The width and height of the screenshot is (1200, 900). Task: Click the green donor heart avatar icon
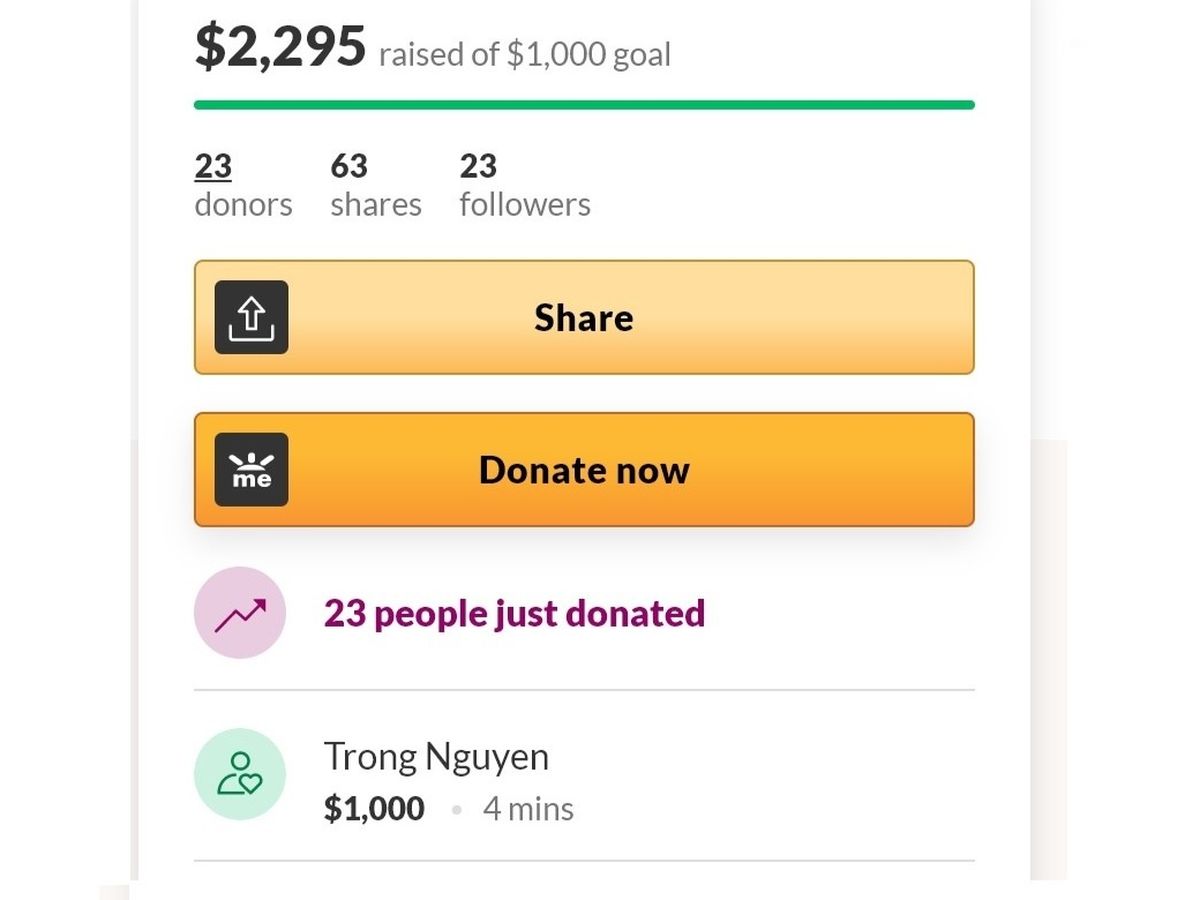point(240,775)
